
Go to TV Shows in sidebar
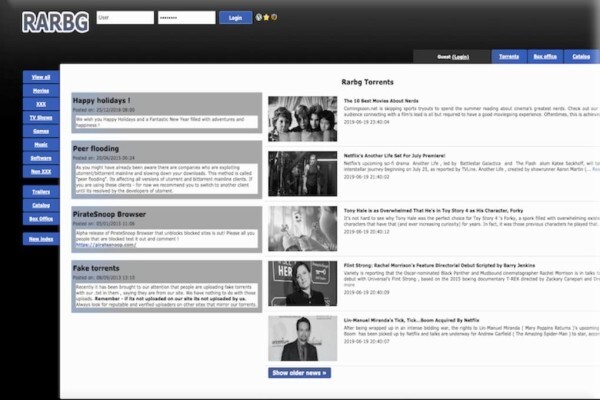(x=41, y=117)
